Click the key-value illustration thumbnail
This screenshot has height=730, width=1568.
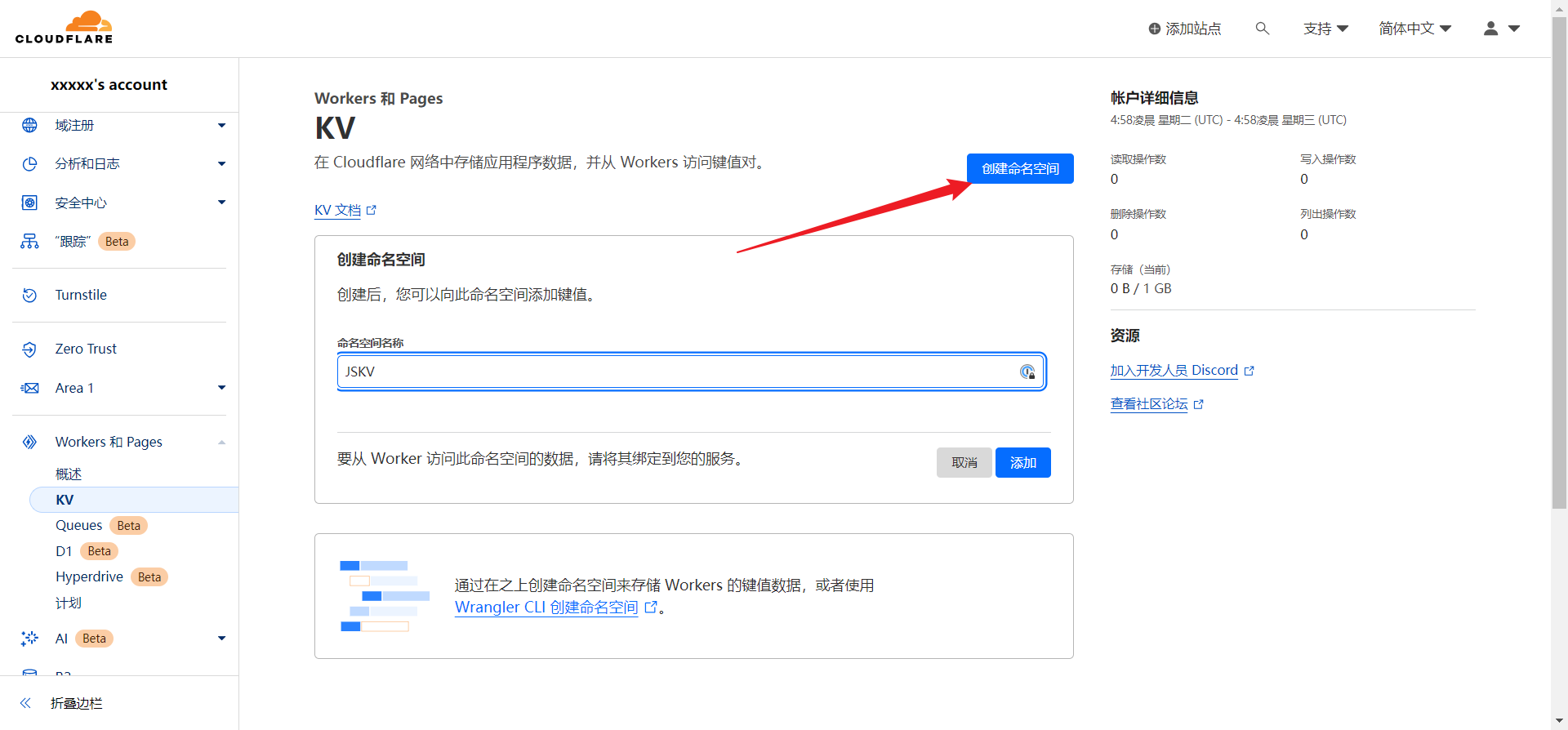(x=385, y=596)
